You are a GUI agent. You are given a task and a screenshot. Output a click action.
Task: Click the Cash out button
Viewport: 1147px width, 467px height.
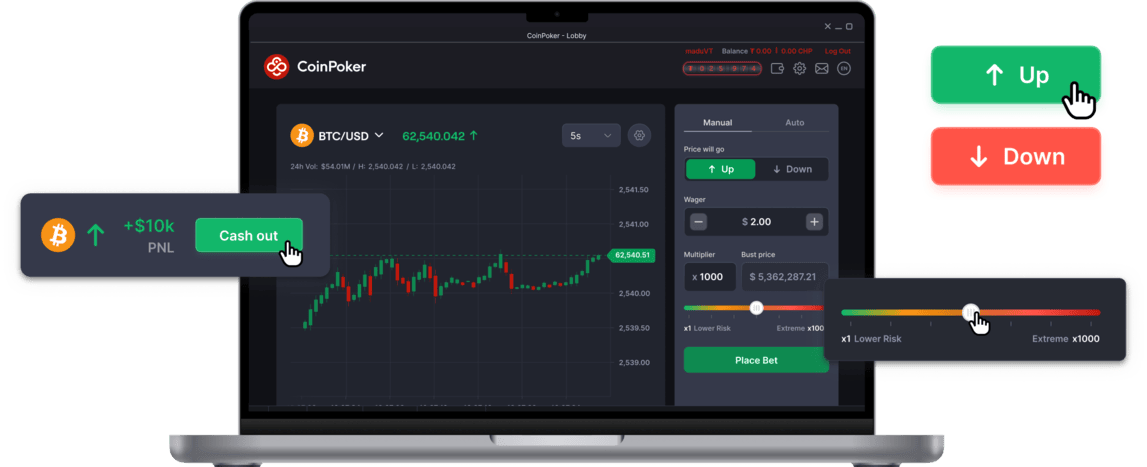tap(248, 236)
